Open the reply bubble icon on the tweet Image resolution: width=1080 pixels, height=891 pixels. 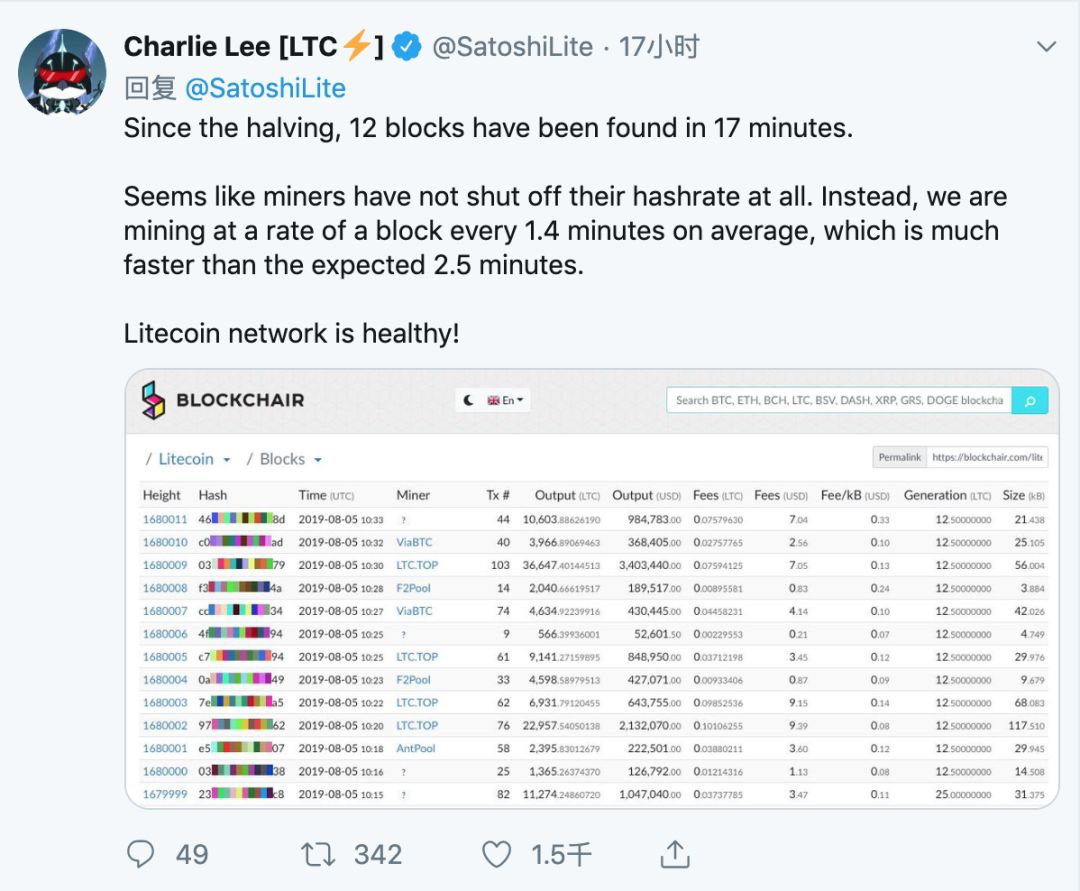140,855
